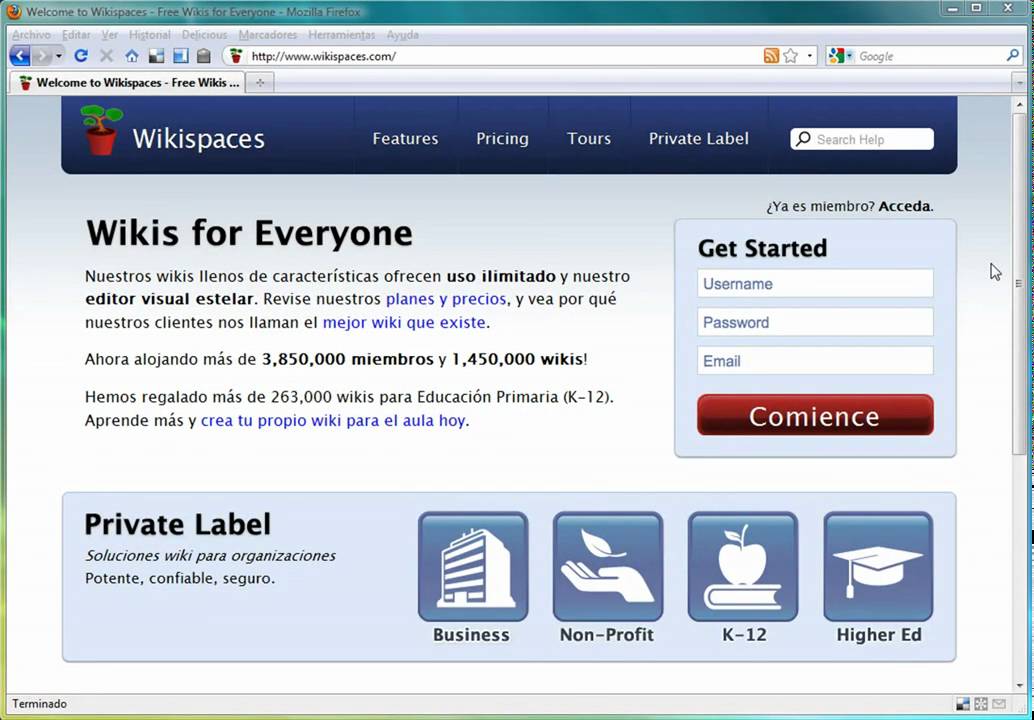Click the Firefox icon in the title bar

click(x=14, y=12)
